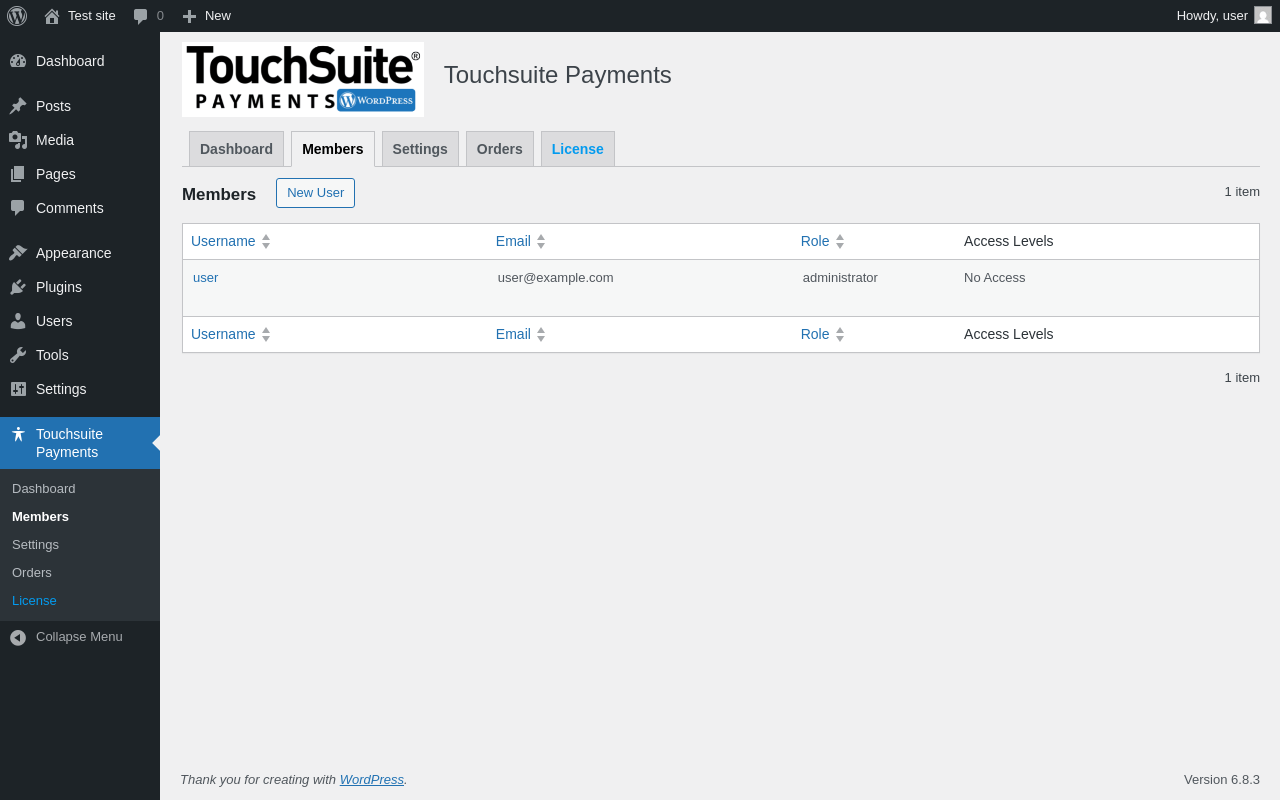This screenshot has height=800, width=1280.
Task: Open Members in Touchsuite submenu
Action: pos(40,517)
